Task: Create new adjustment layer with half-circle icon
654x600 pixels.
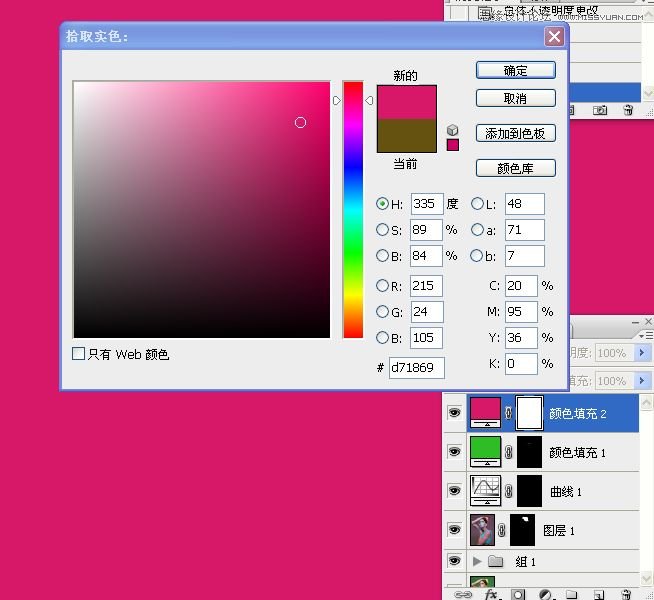Action: (x=544, y=595)
